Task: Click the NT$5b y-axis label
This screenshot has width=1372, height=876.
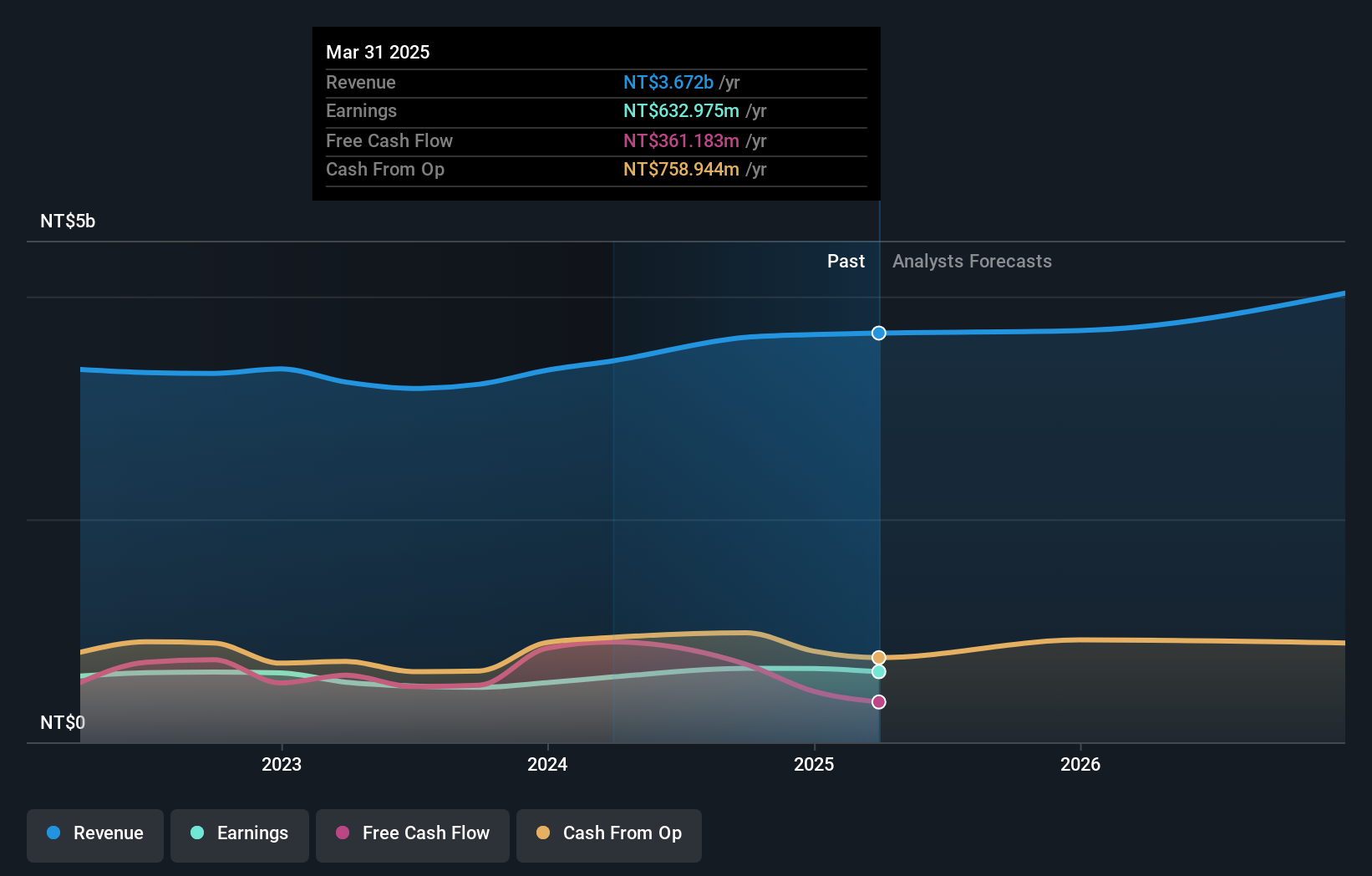Action: (68, 222)
